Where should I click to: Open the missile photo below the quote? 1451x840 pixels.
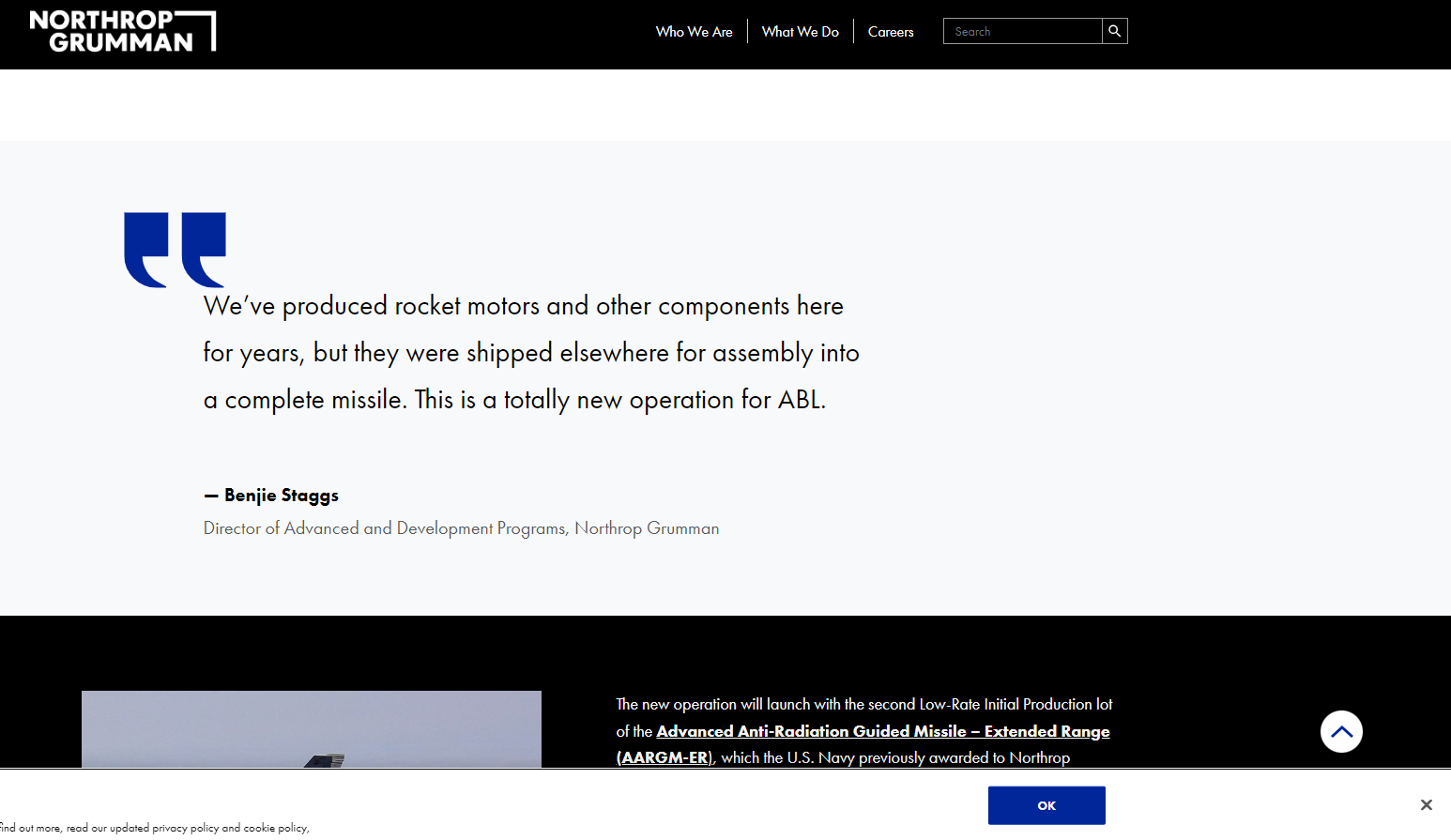coord(311,729)
